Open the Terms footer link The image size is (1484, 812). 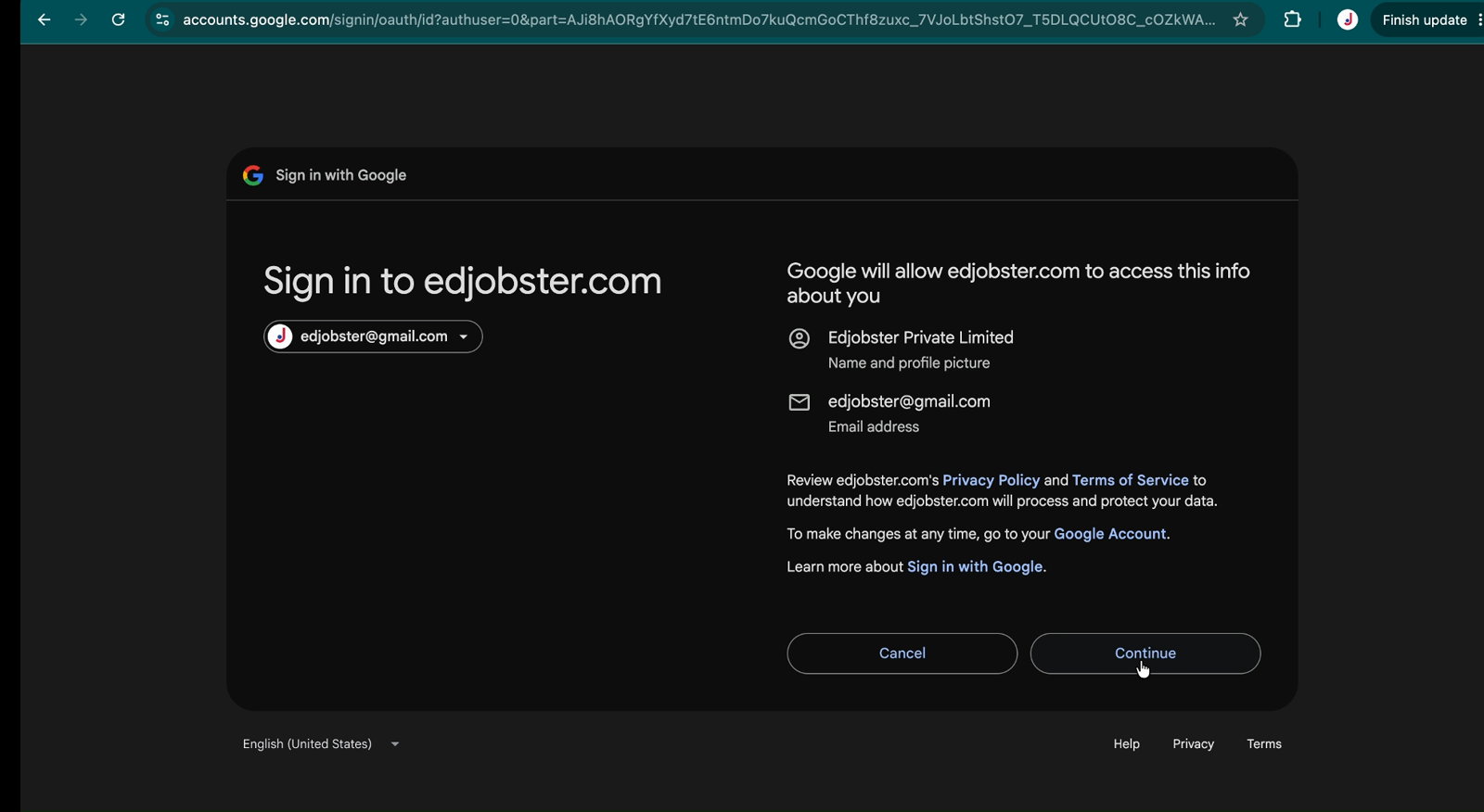1263,744
